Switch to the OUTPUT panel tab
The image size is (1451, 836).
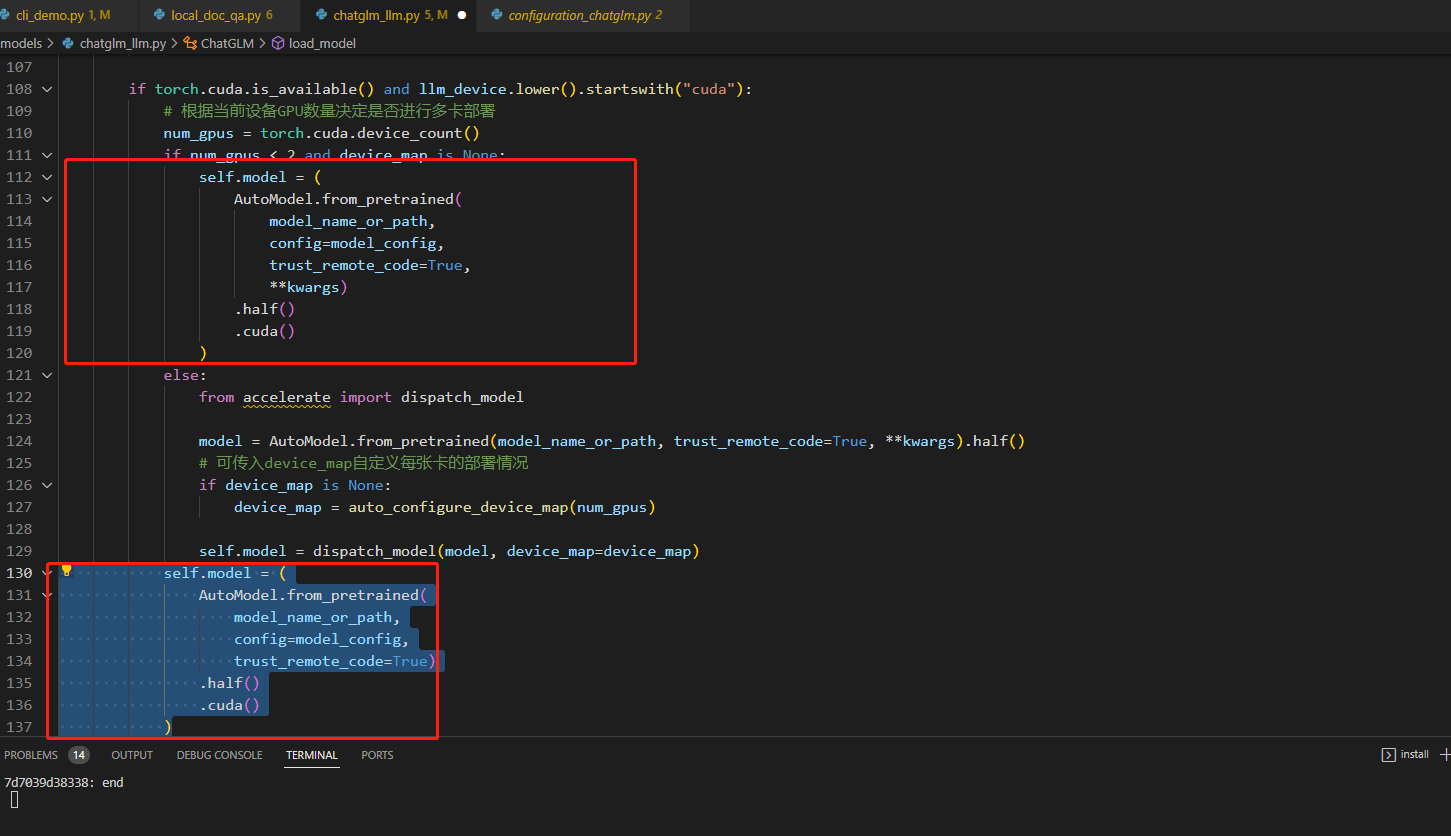coord(132,755)
